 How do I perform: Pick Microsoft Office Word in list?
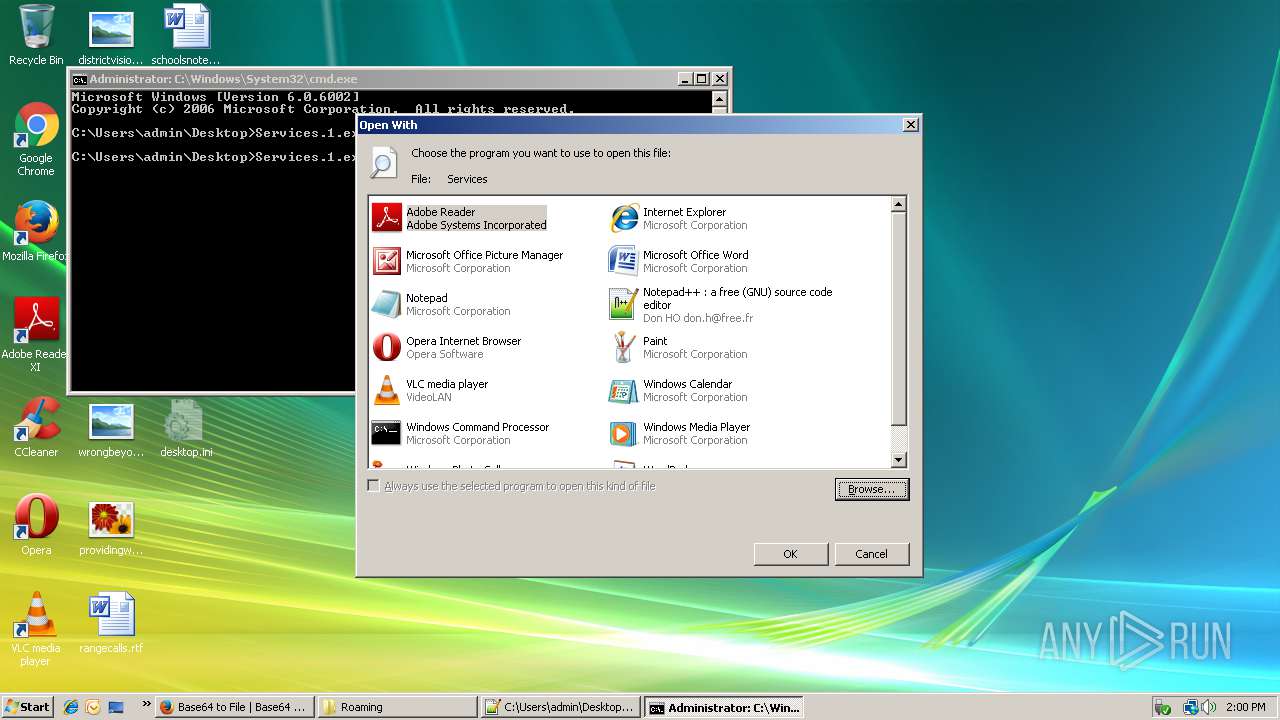tap(678, 261)
